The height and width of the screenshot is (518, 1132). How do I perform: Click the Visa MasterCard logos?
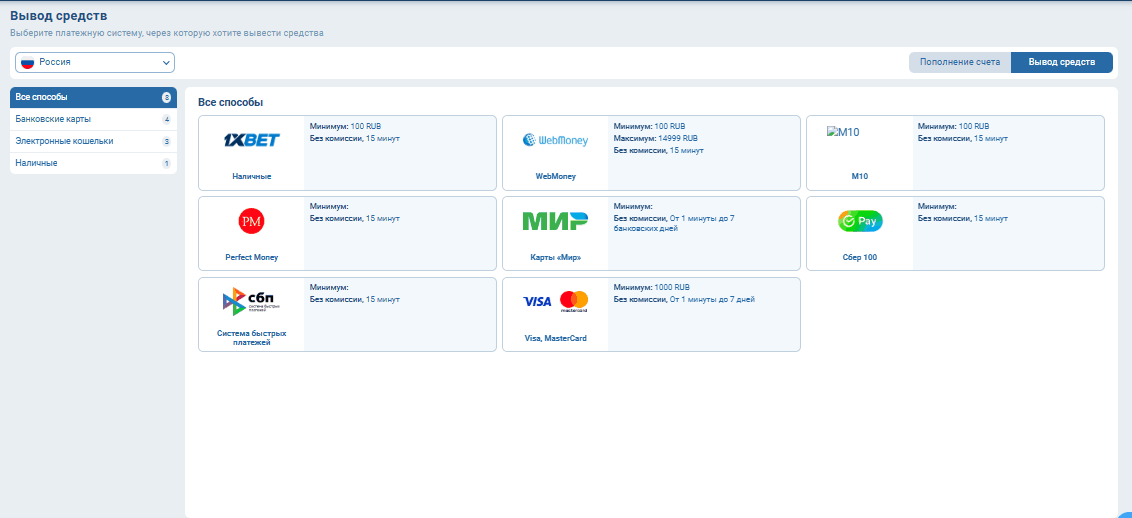pyautogui.click(x=555, y=301)
